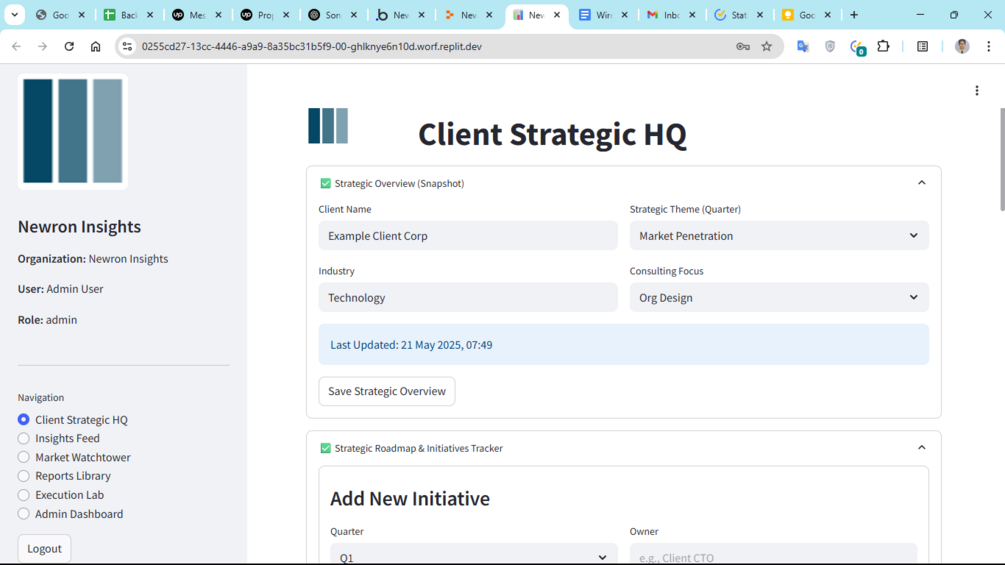Switch to the Inbox Gmail tab

tap(663, 15)
